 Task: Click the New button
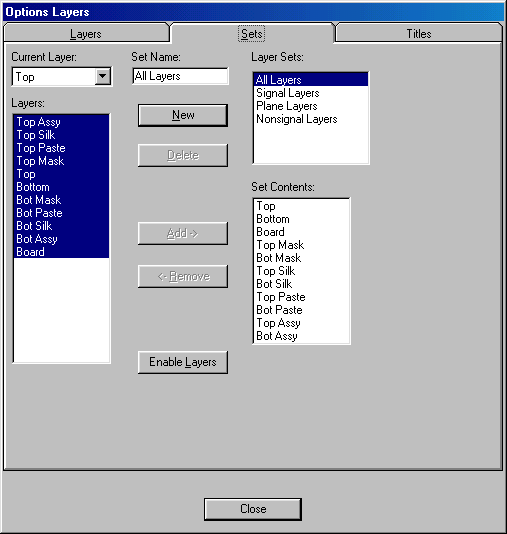click(183, 115)
